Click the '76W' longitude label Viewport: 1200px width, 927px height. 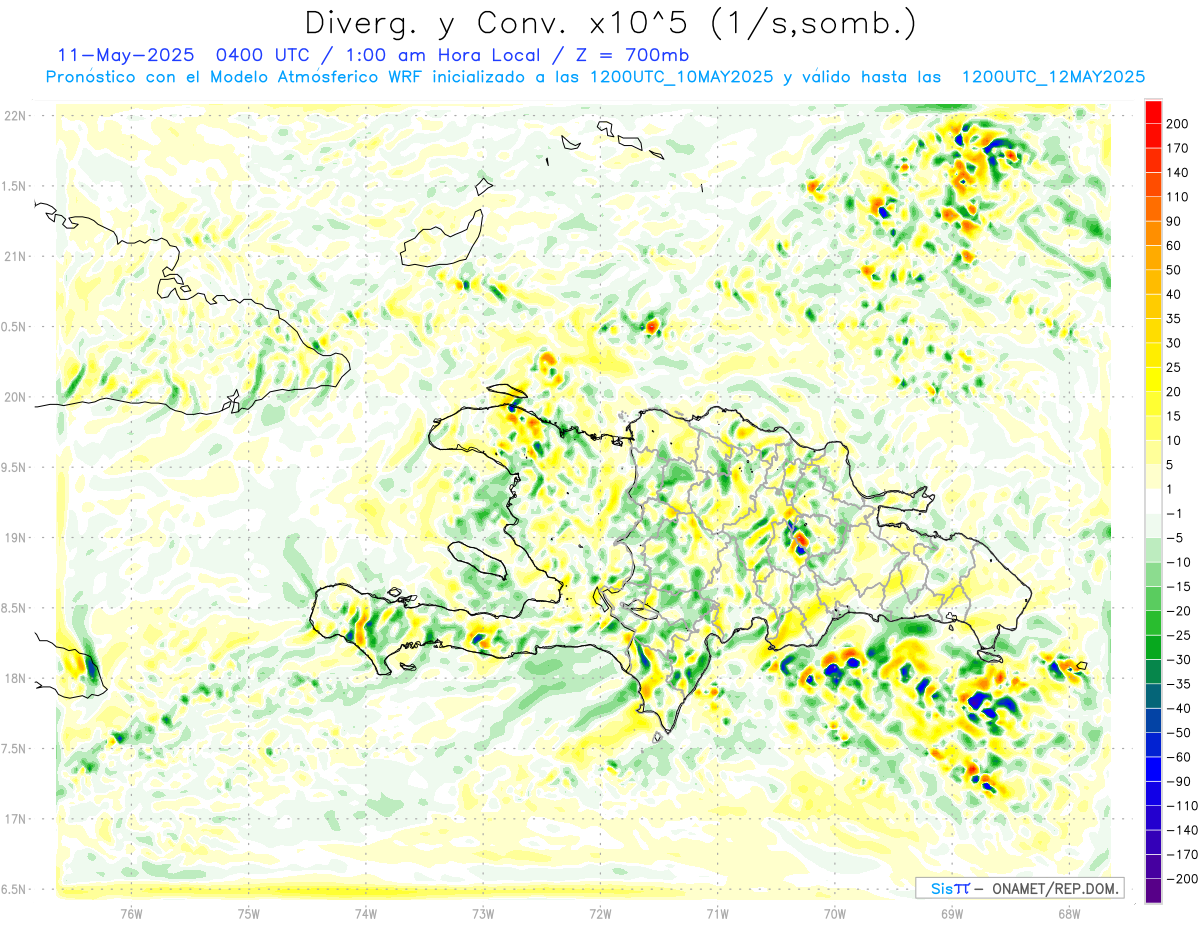(x=131, y=913)
